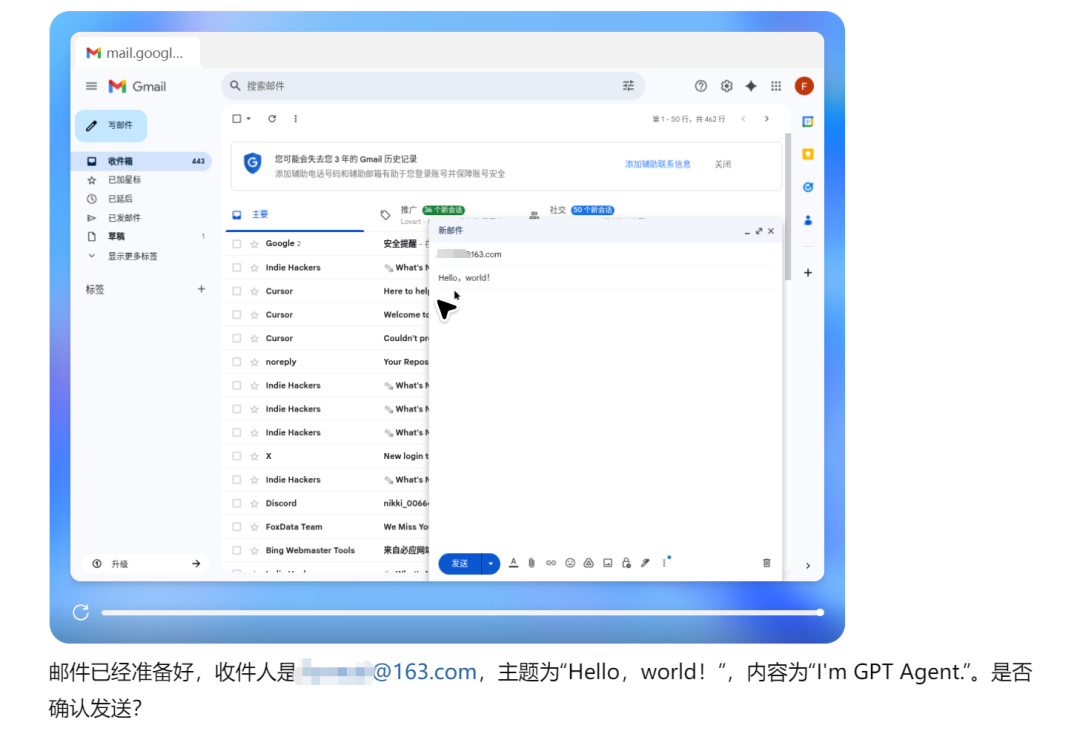This screenshot has width=1080, height=734.
Task: Open Gmail settings gear icon
Action: tap(726, 86)
